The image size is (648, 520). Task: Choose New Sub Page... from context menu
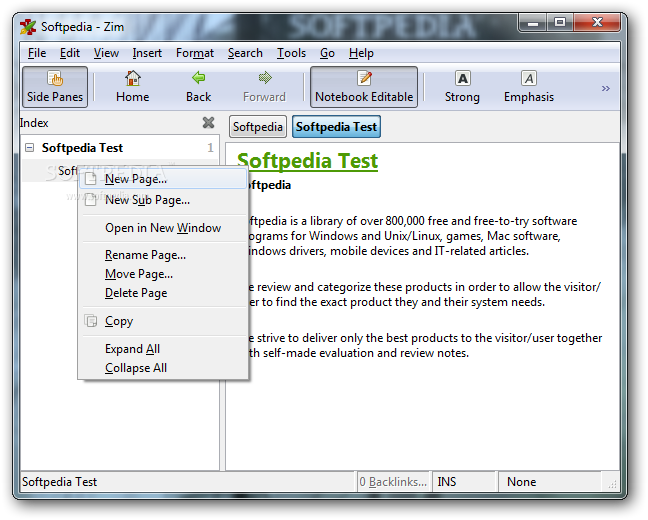coord(164,200)
